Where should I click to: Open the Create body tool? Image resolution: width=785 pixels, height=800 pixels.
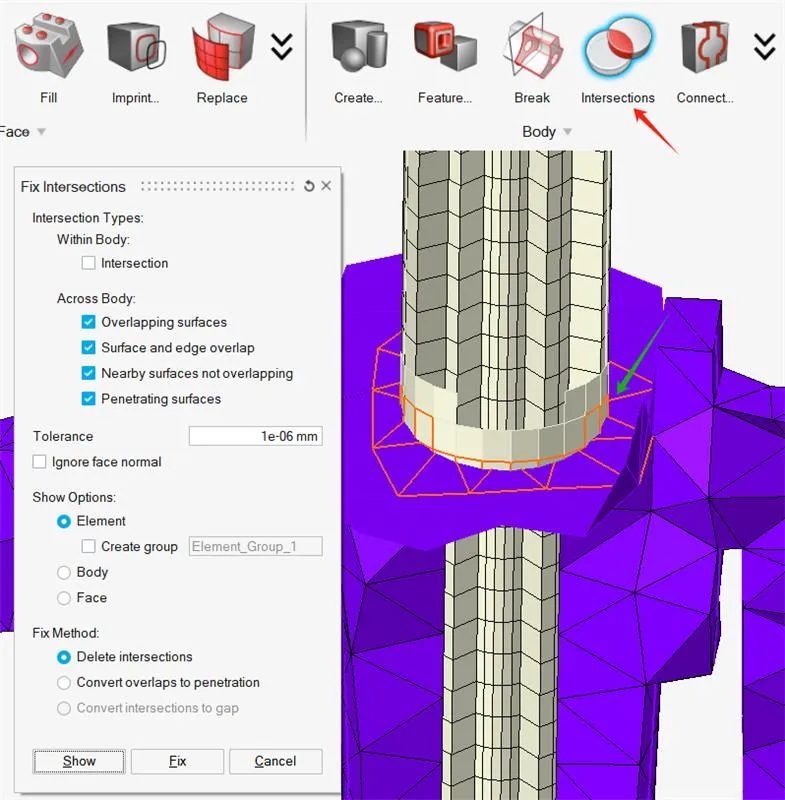[358, 45]
